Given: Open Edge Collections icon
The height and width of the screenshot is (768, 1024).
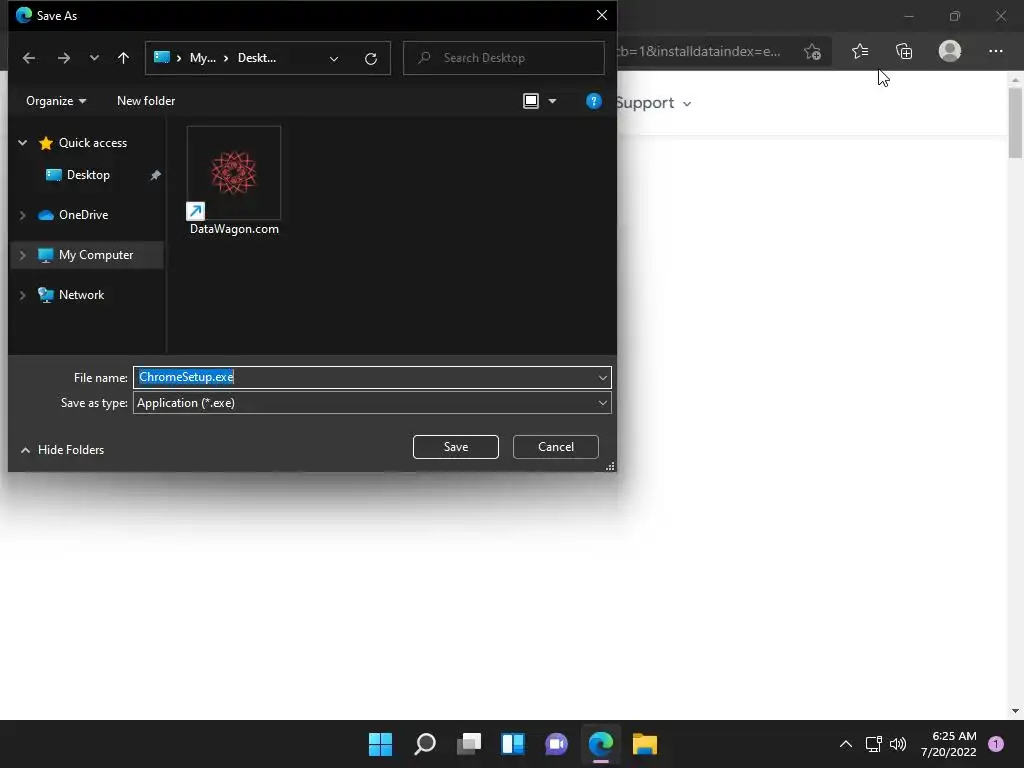Looking at the screenshot, I should click(x=904, y=51).
